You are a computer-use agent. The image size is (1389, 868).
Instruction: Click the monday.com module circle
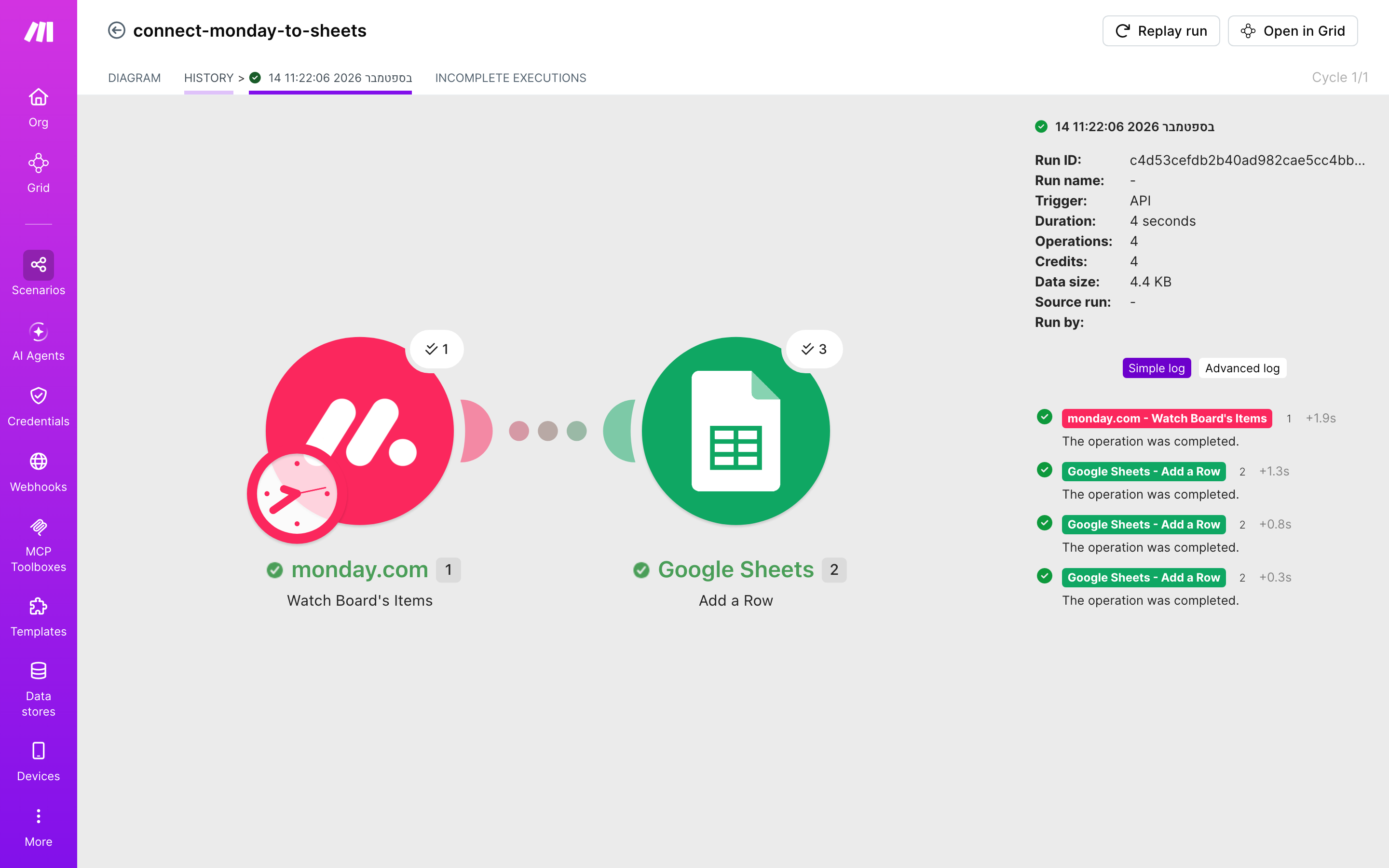tap(360, 431)
